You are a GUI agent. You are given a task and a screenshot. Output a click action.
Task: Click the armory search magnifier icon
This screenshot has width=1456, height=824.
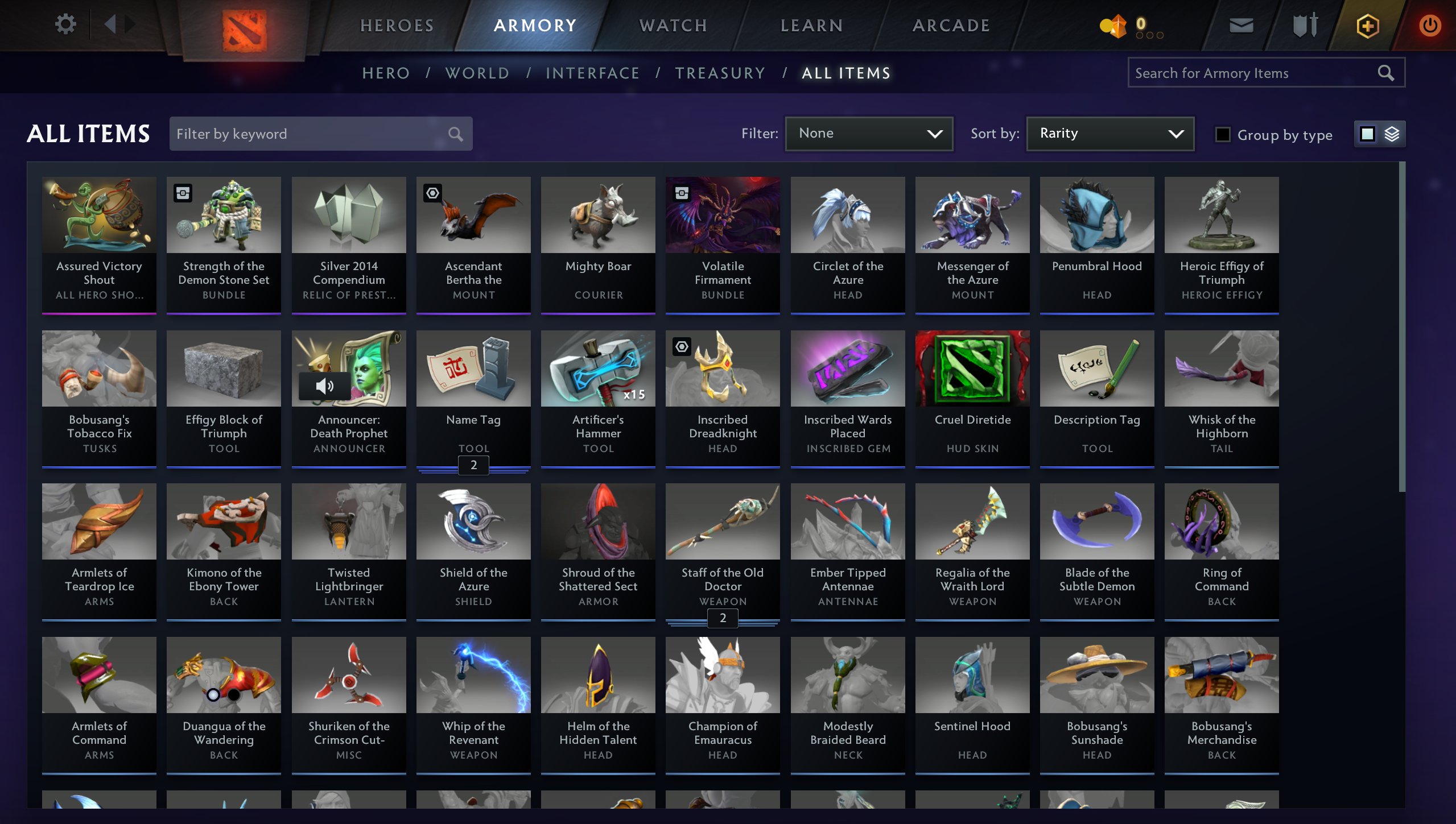pyautogui.click(x=1385, y=73)
